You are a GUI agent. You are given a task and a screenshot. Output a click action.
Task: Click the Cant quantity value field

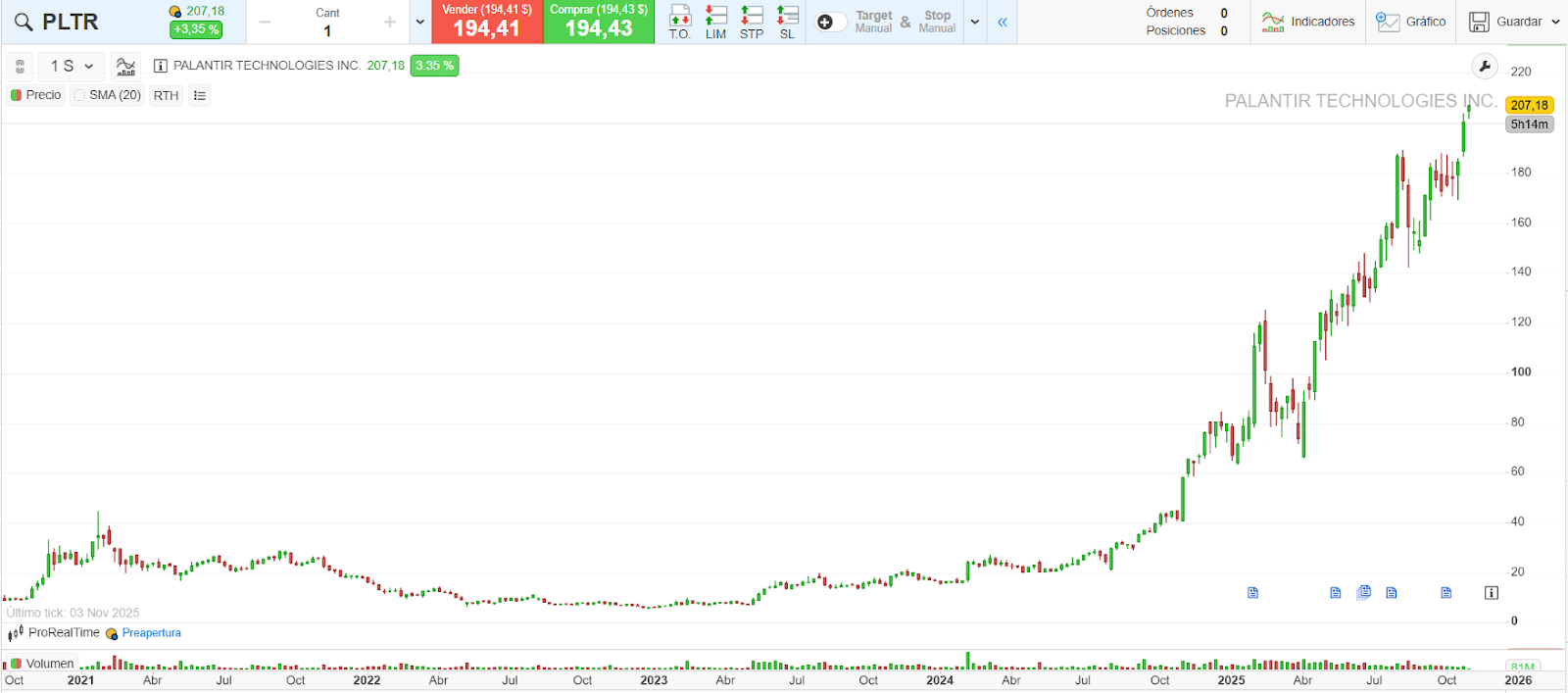pyautogui.click(x=327, y=31)
